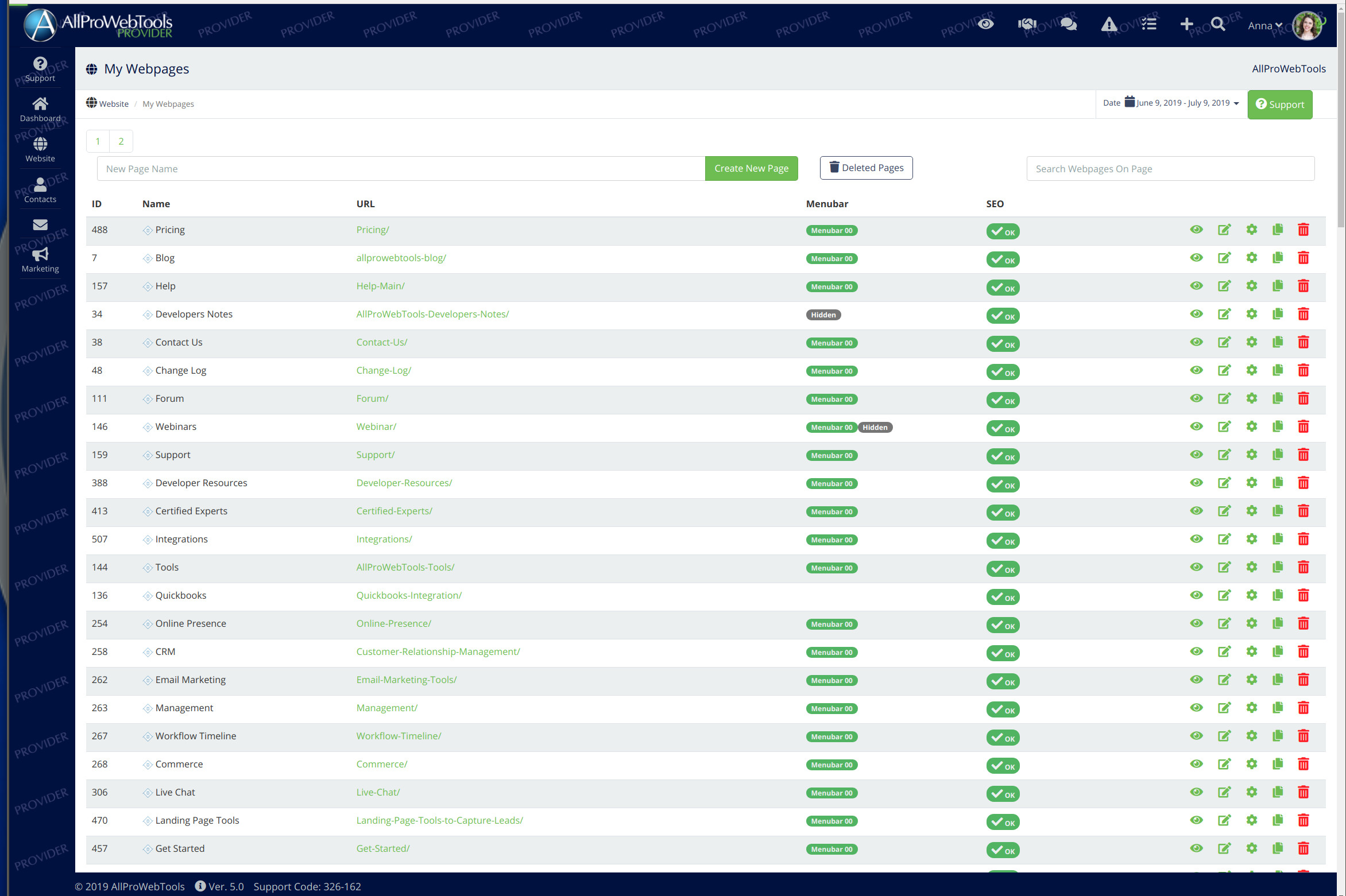Screen dimensions: 1346x896
Task: Copy the Forum page
Action: (1278, 399)
